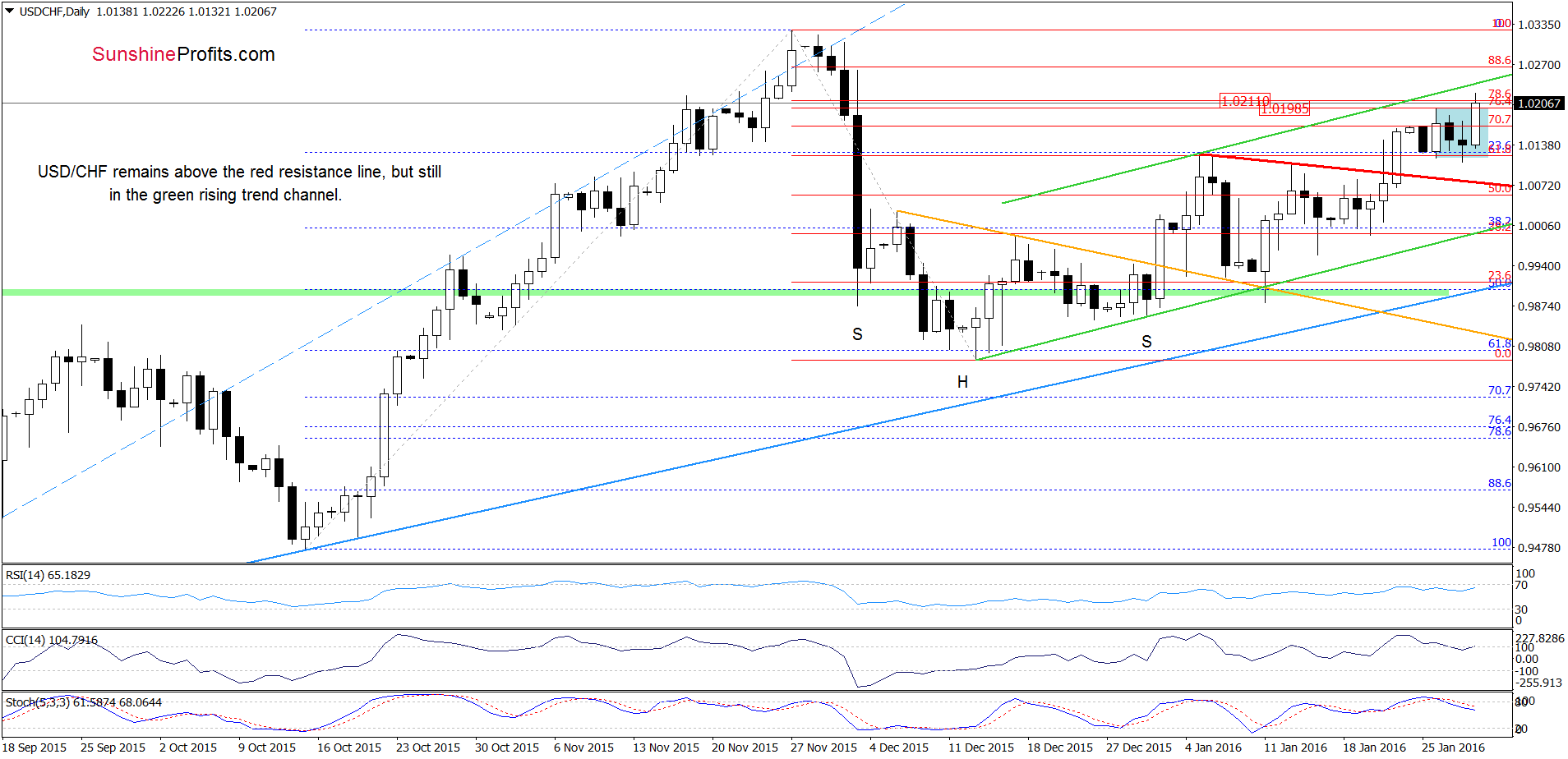Click price axis value 0.96100
Screen dimensions: 1568x759
coord(1539,467)
